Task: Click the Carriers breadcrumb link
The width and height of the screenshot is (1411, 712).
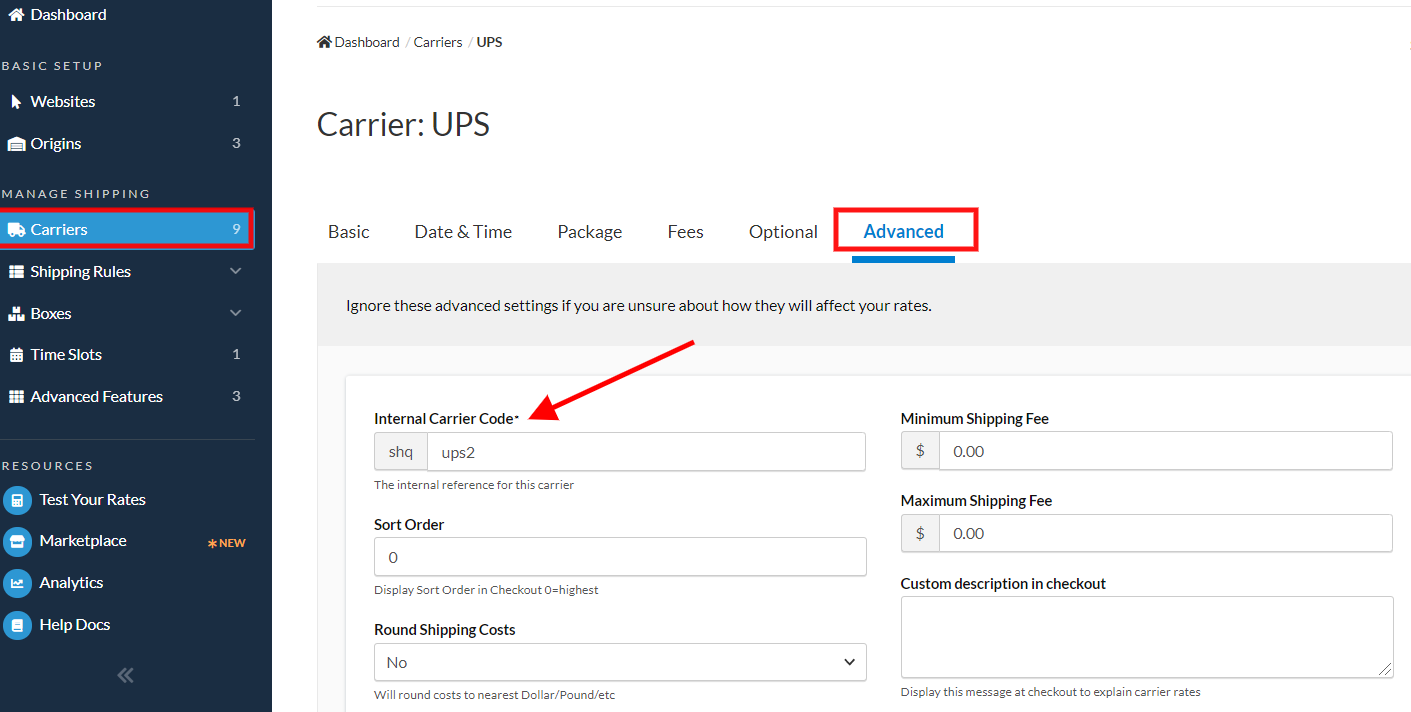Action: (x=438, y=42)
